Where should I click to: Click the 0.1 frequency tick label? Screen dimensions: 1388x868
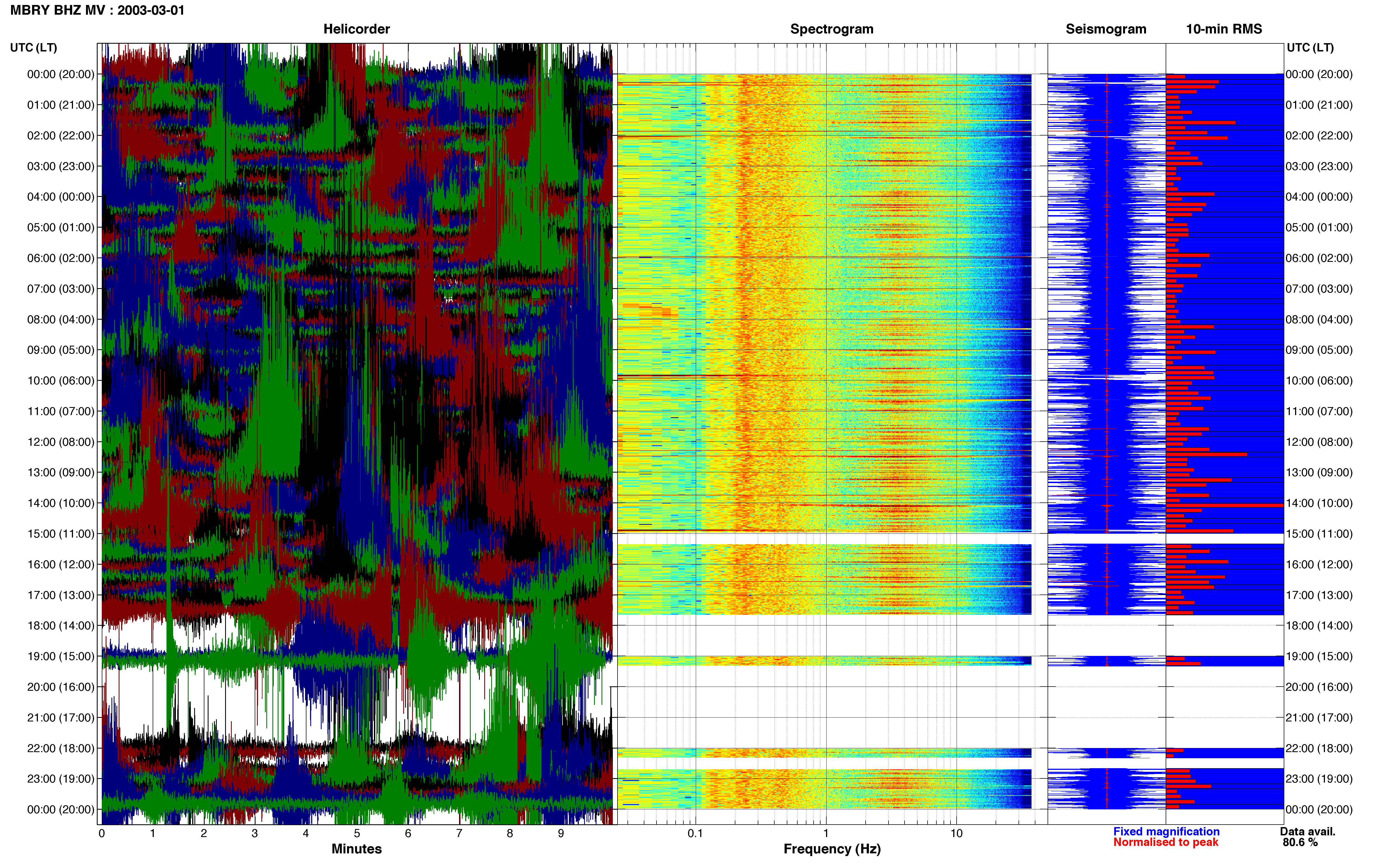coord(695,833)
